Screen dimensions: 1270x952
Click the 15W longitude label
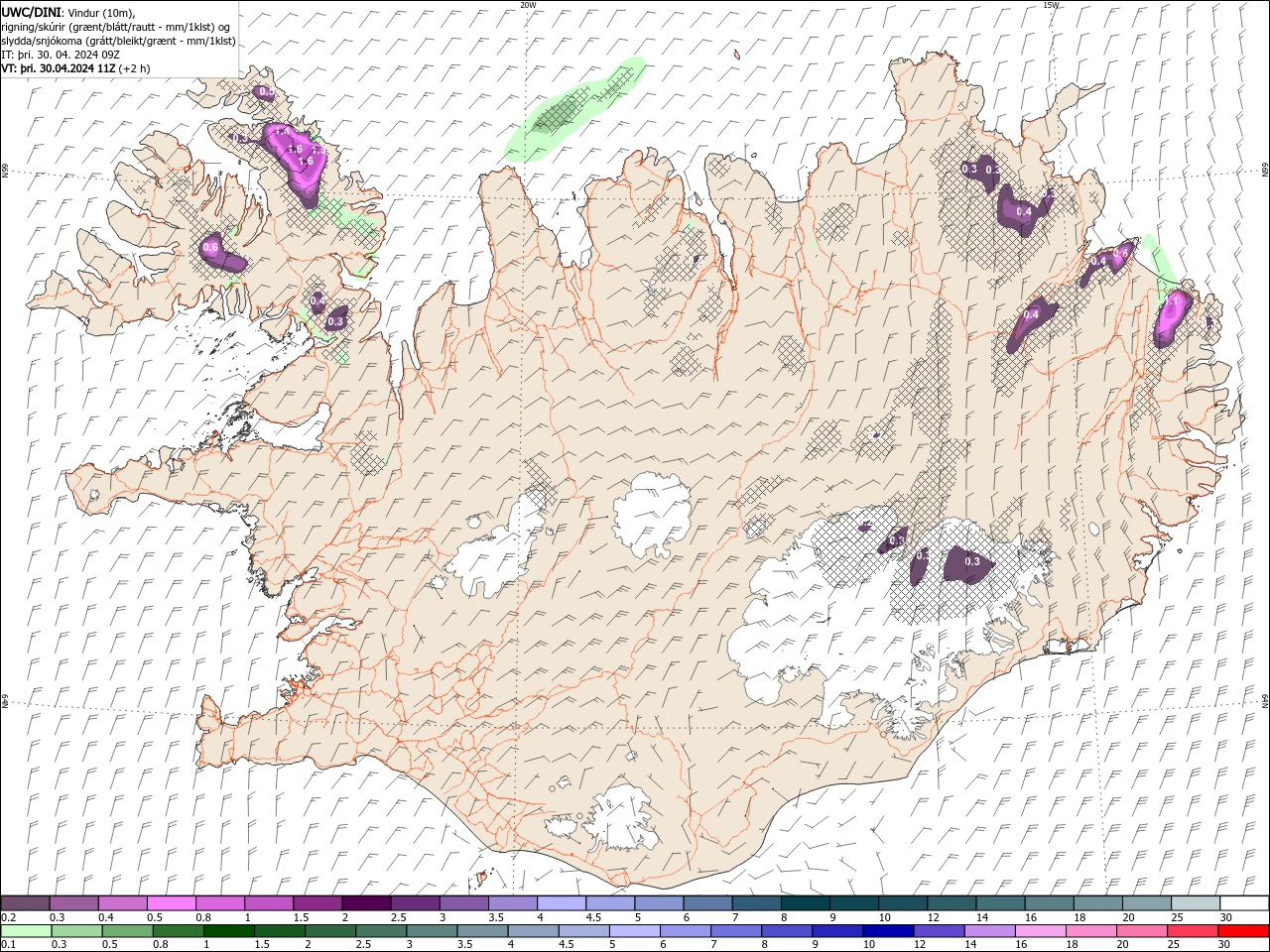pyautogui.click(x=1051, y=5)
